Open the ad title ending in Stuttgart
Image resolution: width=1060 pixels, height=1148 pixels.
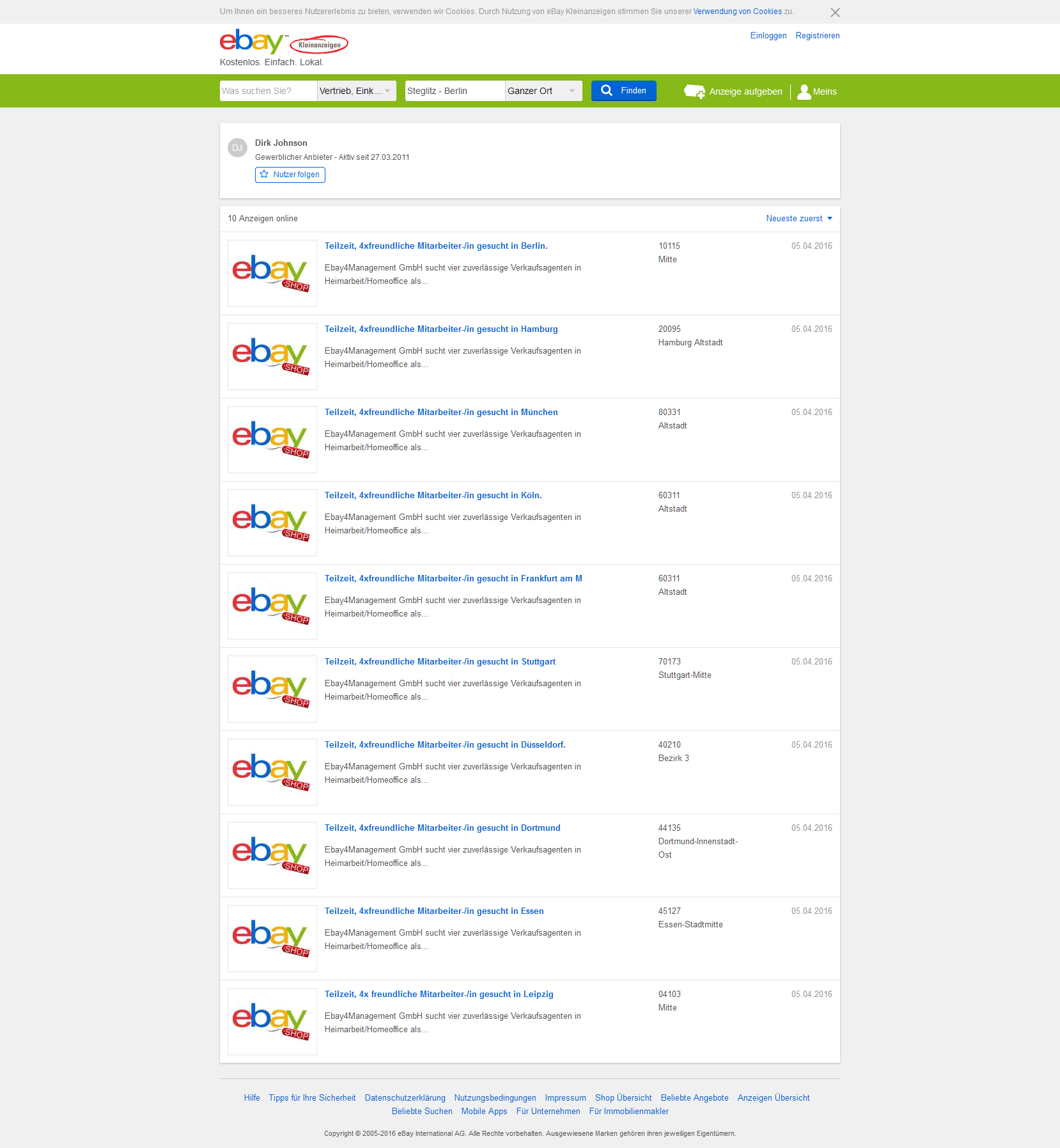(x=440, y=662)
